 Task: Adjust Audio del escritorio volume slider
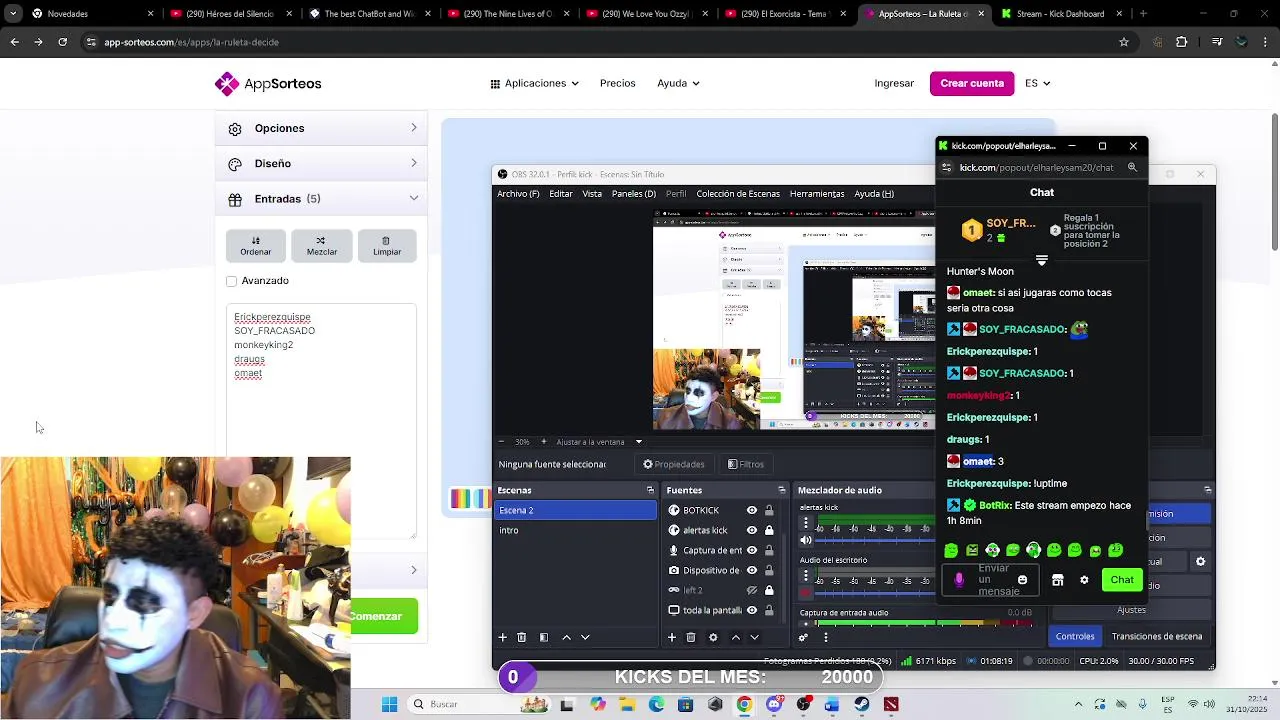tap(874, 593)
